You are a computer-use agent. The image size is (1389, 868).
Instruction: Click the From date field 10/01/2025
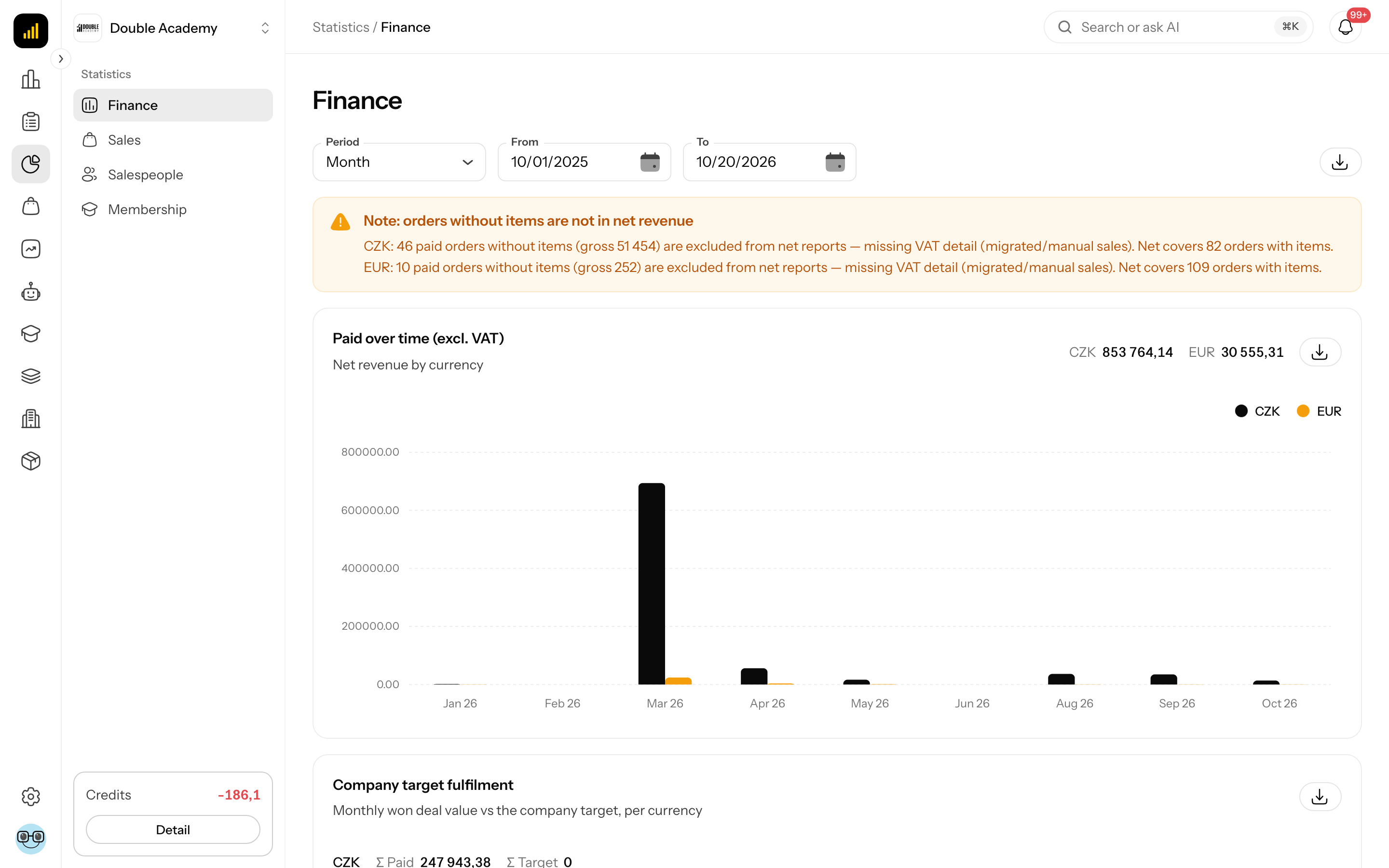pyautogui.click(x=585, y=162)
